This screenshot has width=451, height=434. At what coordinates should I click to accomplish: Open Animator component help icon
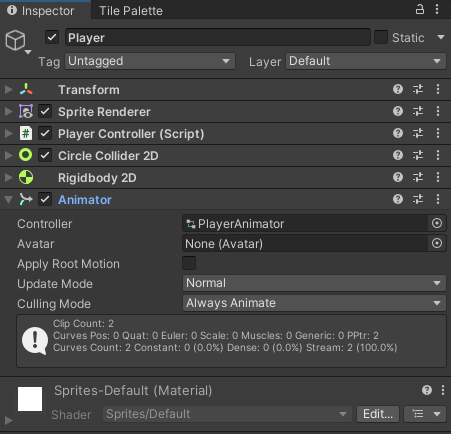pyautogui.click(x=398, y=199)
